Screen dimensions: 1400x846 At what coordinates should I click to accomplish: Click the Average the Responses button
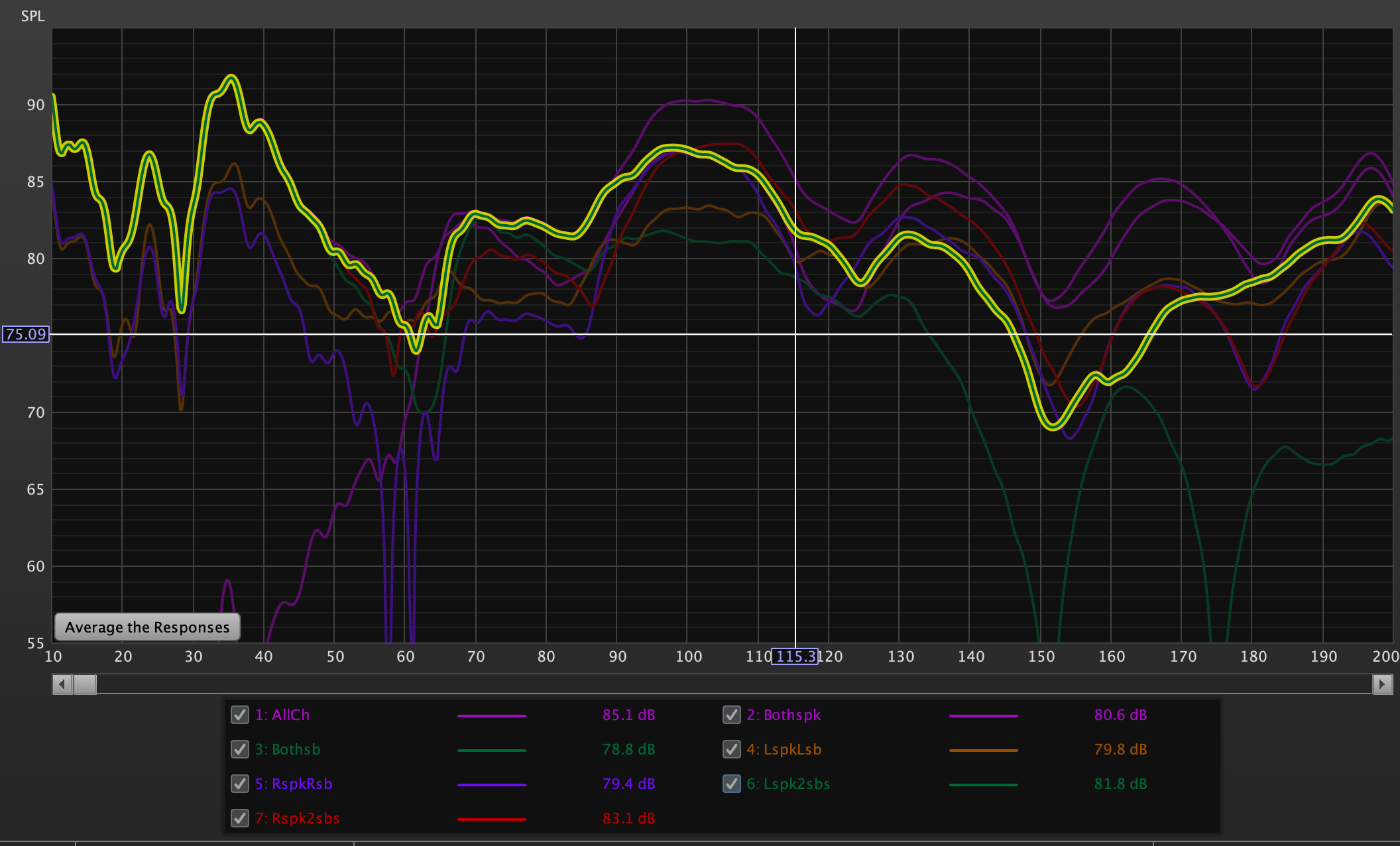pyautogui.click(x=147, y=627)
